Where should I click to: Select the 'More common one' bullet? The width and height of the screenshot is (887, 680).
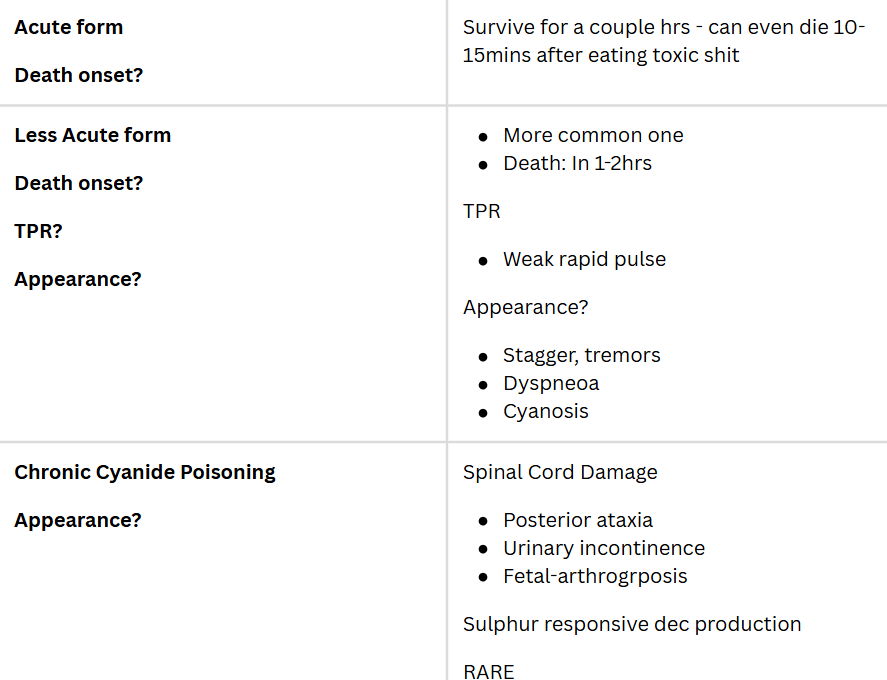click(593, 135)
